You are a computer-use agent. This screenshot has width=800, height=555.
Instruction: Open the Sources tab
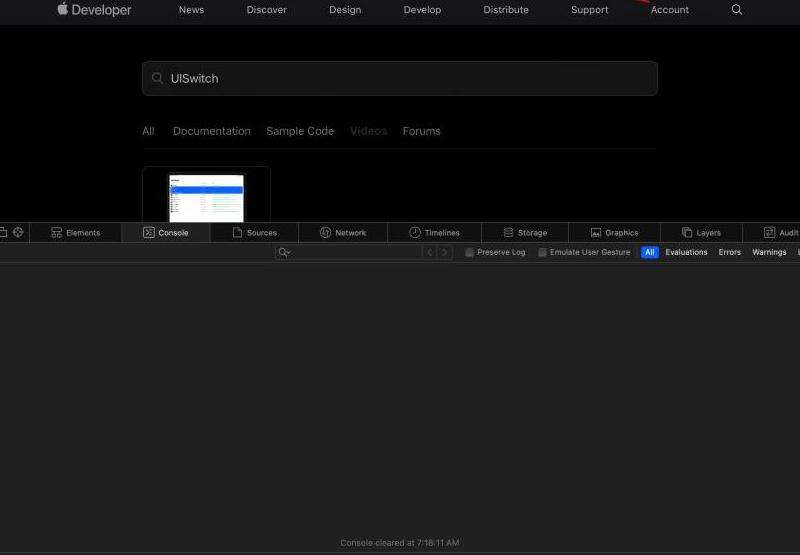tap(254, 233)
